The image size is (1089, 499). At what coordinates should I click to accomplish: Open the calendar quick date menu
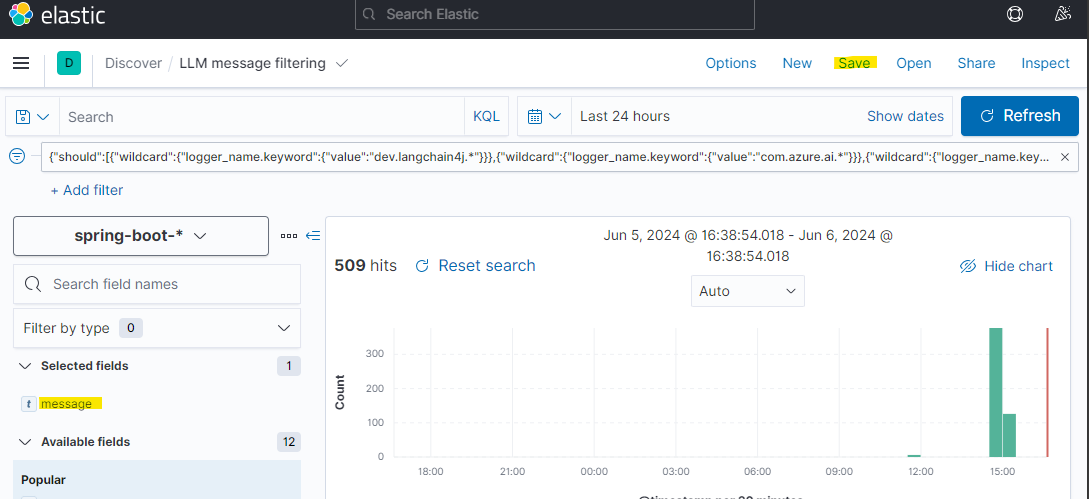[544, 116]
